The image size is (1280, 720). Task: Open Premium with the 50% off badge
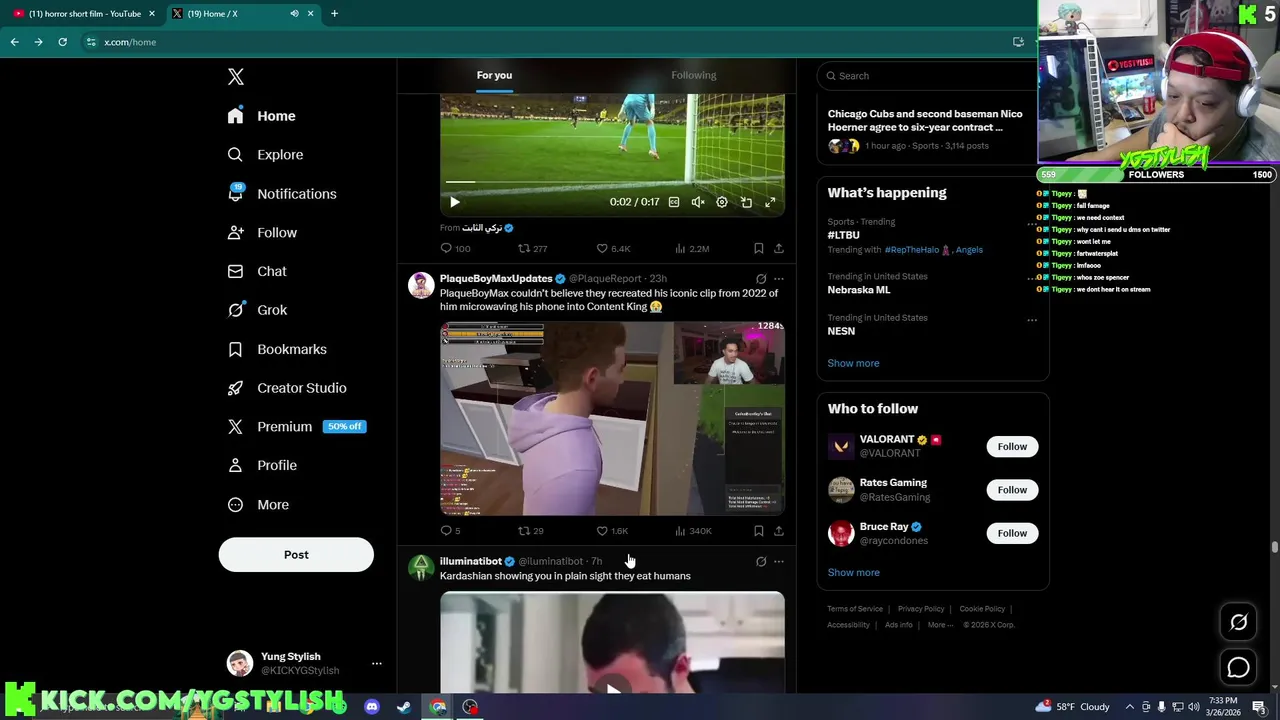[x=296, y=426]
